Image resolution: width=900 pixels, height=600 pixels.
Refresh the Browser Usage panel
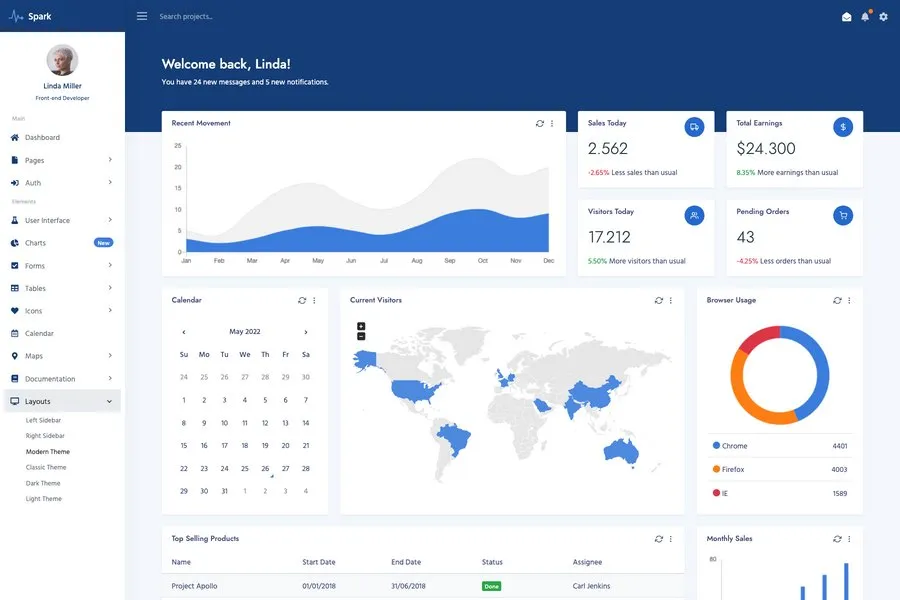pyautogui.click(x=837, y=300)
